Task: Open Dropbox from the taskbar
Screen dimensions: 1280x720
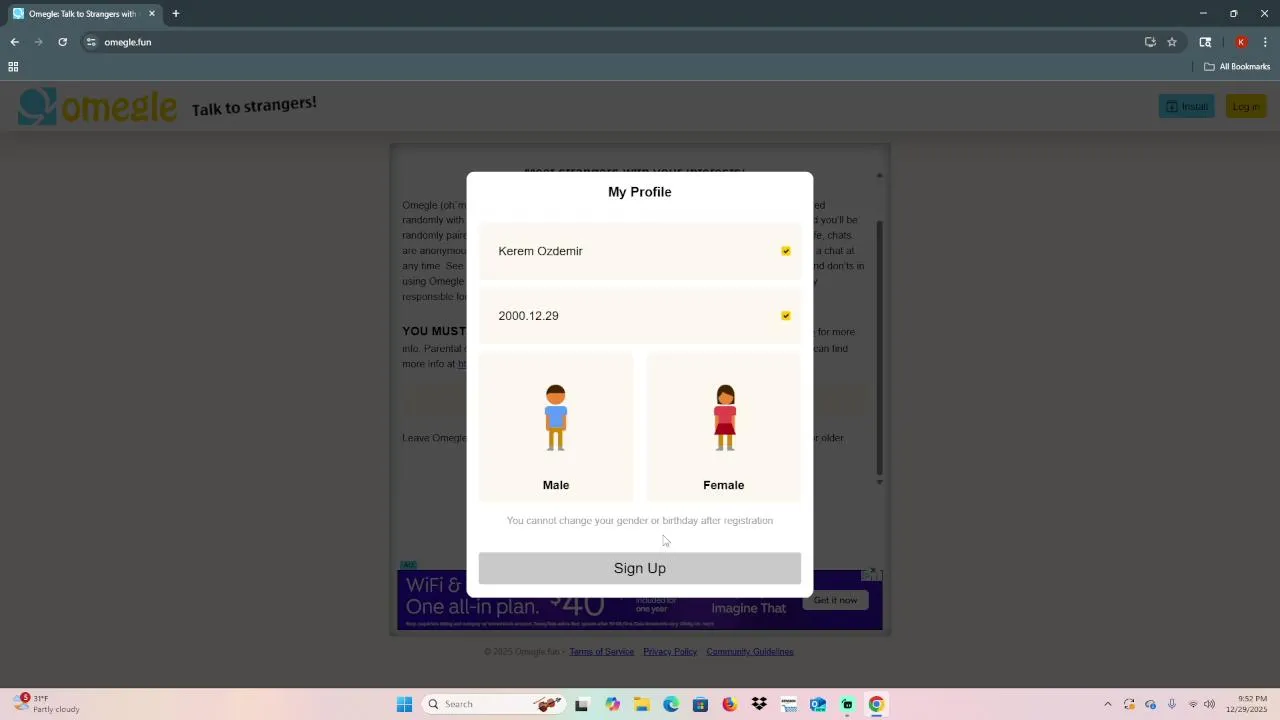Action: click(759, 704)
